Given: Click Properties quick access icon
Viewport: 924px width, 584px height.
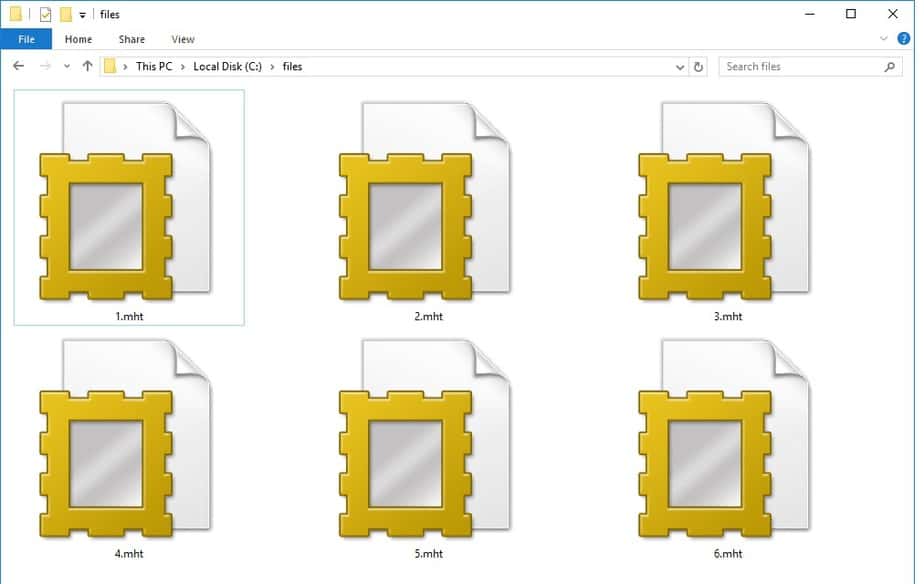Looking at the screenshot, I should [45, 14].
